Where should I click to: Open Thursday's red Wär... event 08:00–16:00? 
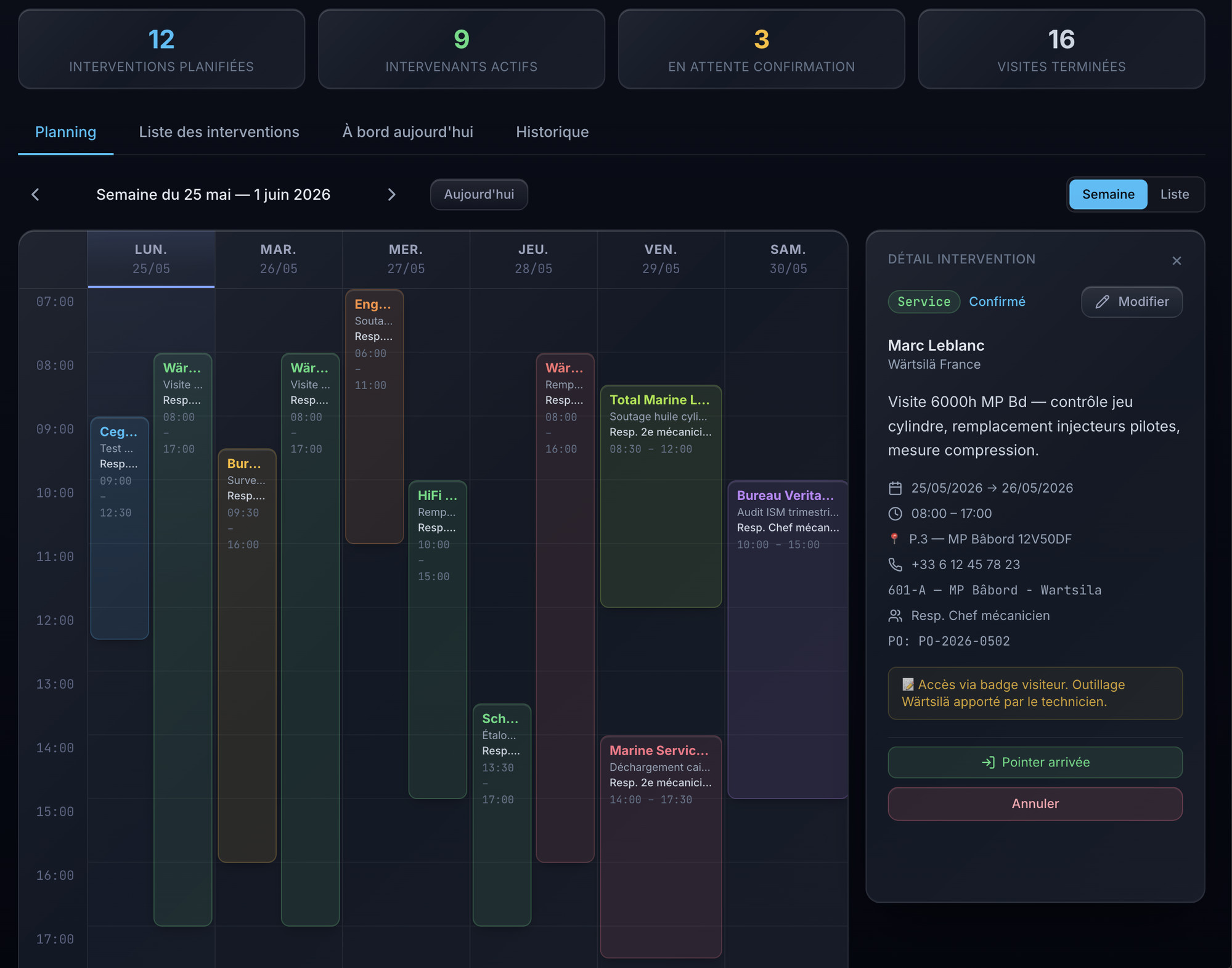point(565,607)
